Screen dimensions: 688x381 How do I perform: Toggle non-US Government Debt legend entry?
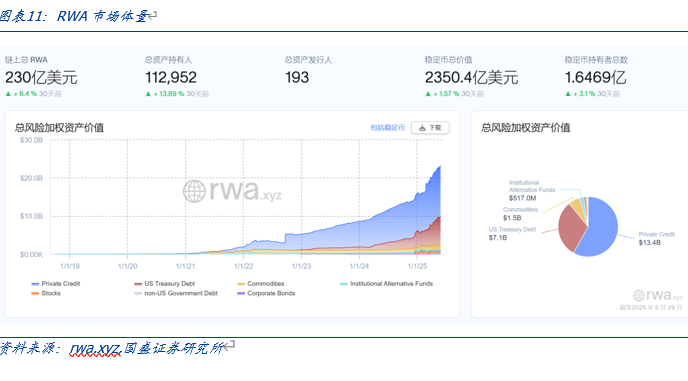click(176, 293)
